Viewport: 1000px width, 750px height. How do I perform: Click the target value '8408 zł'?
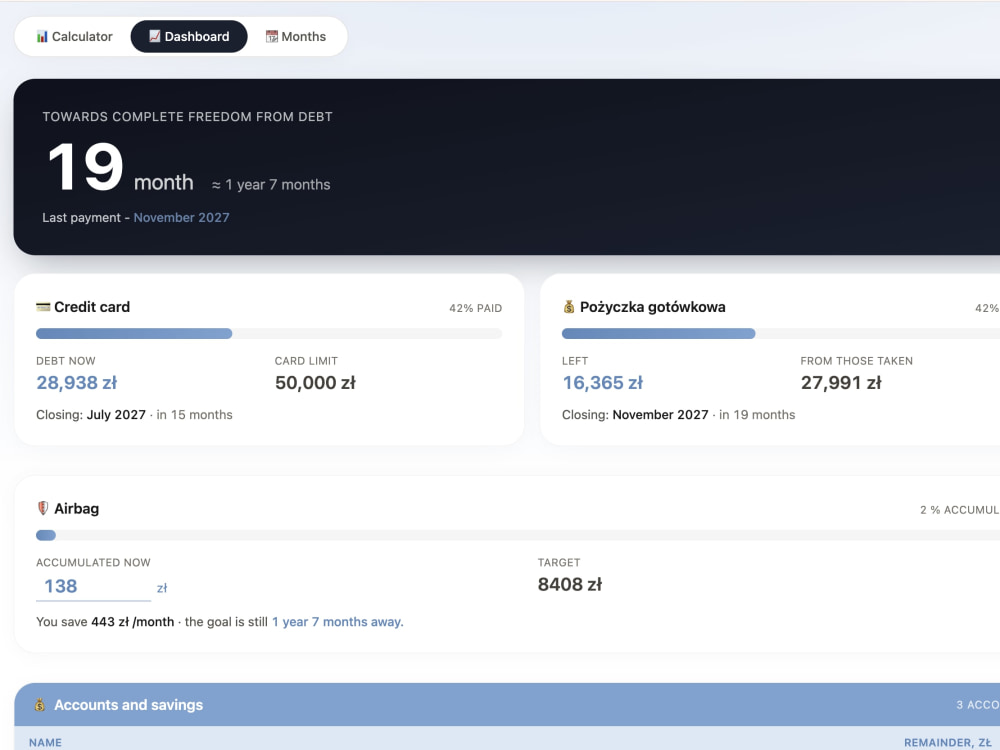point(570,584)
